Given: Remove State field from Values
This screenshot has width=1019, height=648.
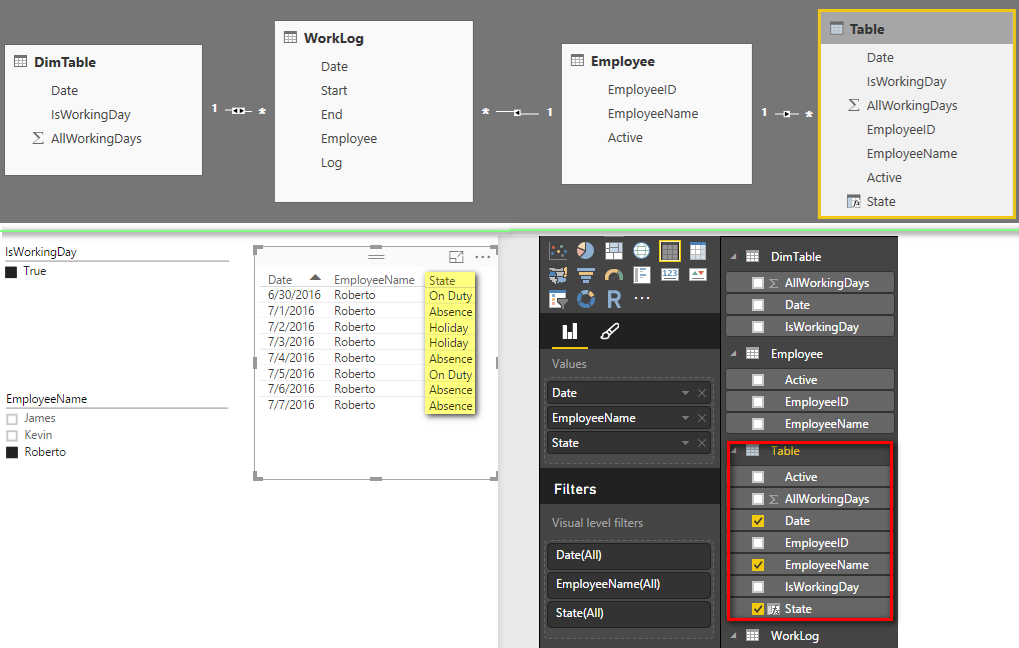Looking at the screenshot, I should (x=702, y=443).
